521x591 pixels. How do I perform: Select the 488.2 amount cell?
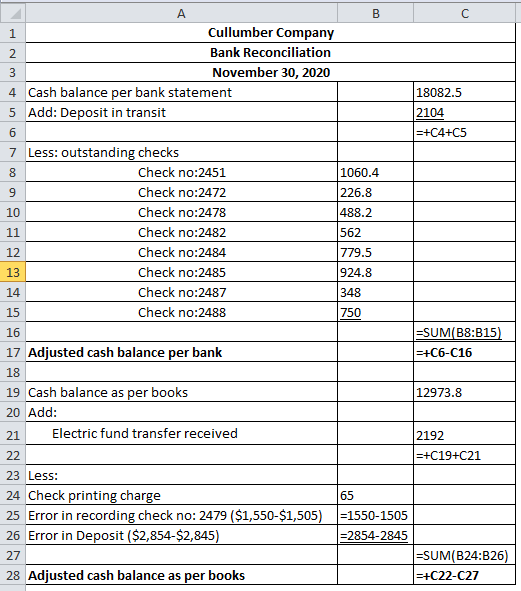tap(375, 212)
